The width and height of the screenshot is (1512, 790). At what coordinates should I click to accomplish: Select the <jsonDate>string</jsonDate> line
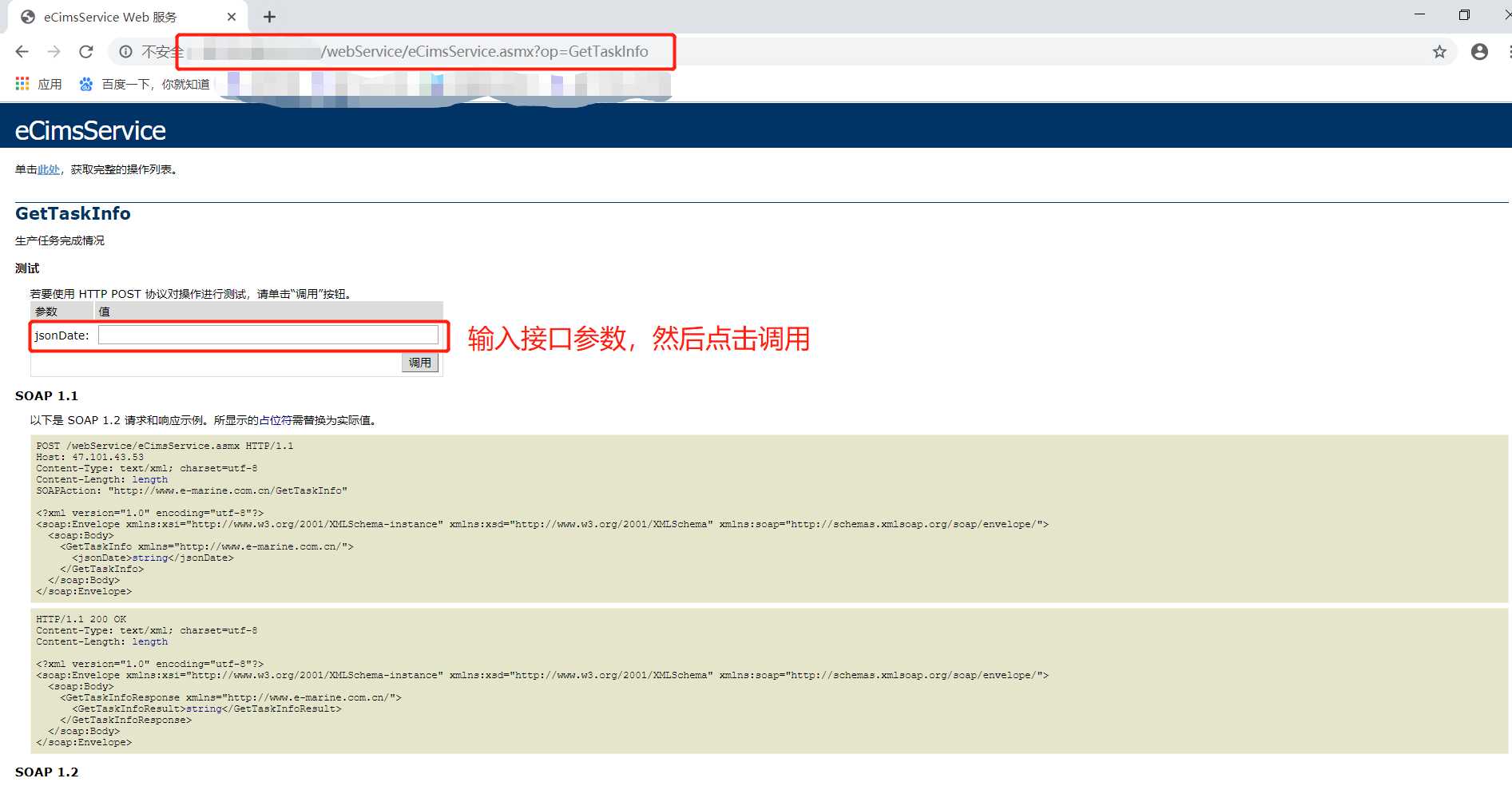point(153,558)
